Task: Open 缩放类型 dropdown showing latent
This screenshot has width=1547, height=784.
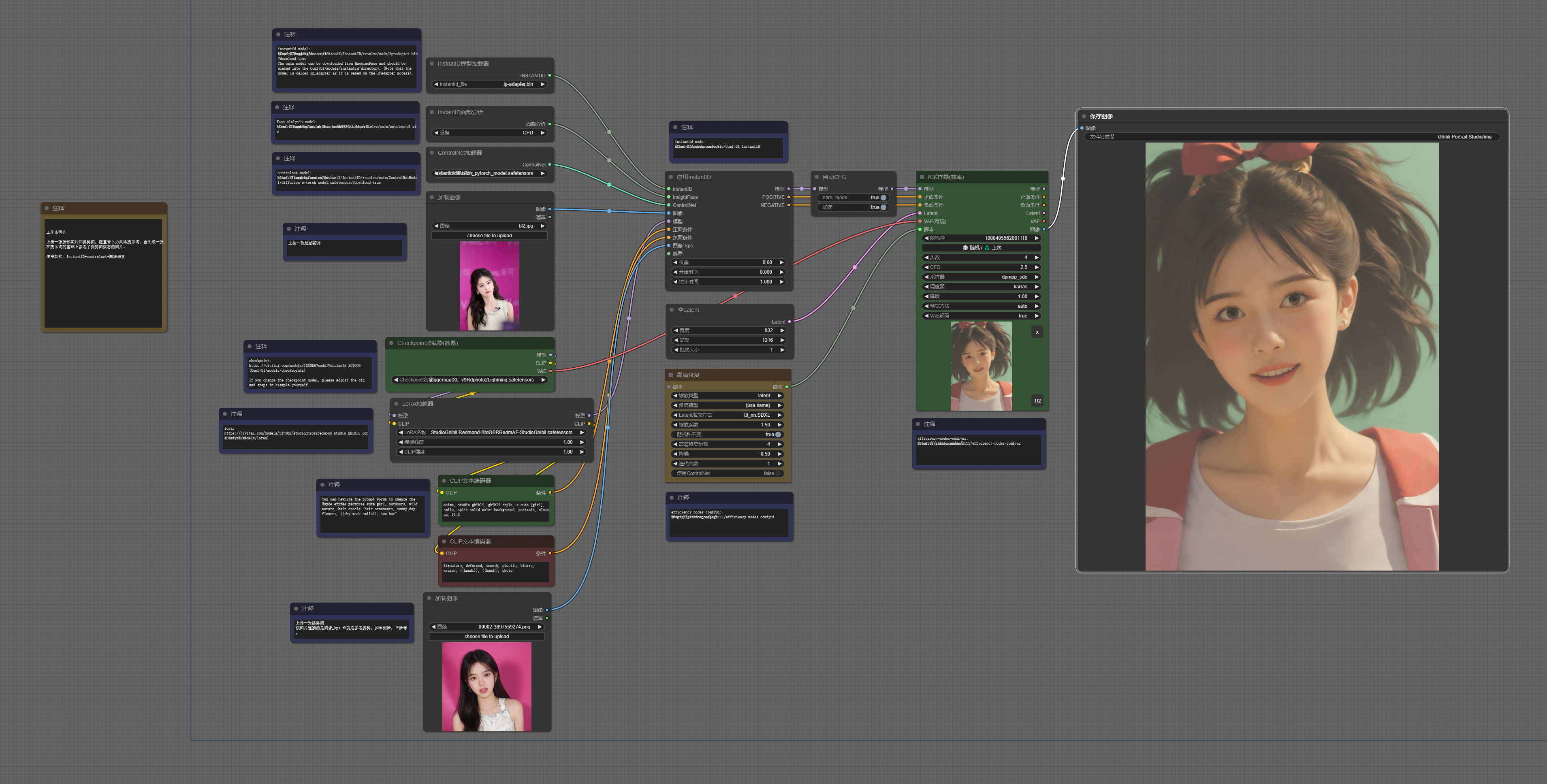Action: tap(728, 396)
